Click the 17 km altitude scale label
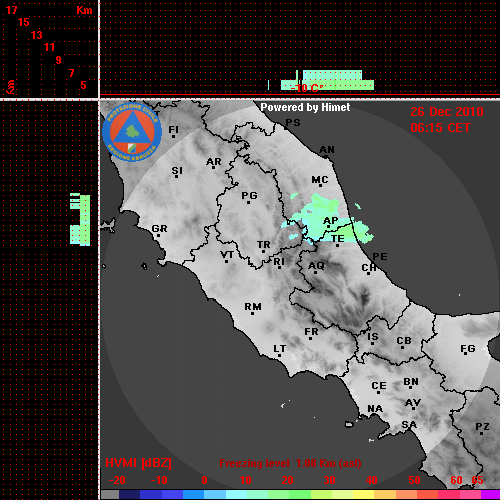 click(x=12, y=10)
